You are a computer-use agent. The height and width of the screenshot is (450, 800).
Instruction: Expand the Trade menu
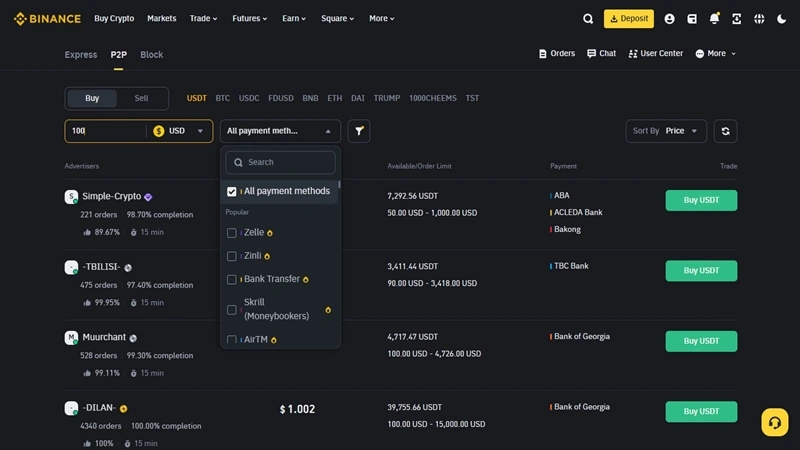coord(203,18)
